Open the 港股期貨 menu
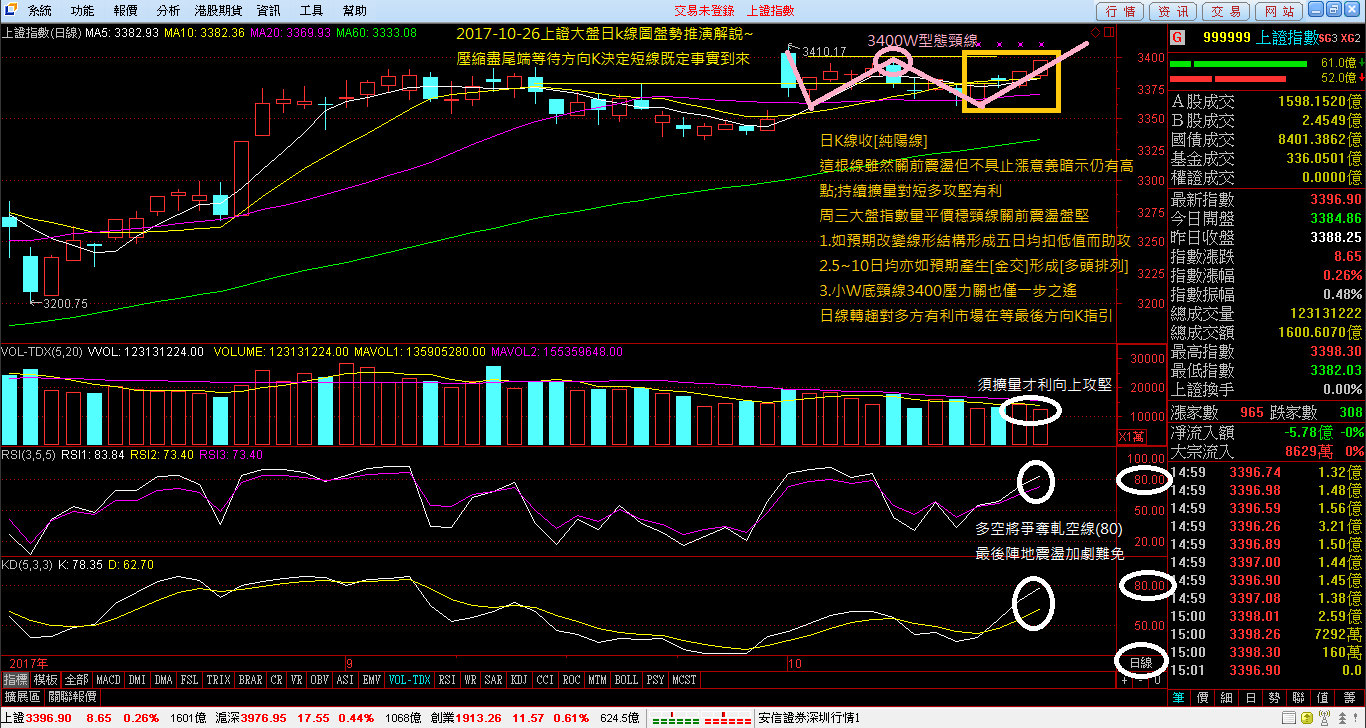This screenshot has height=728, width=1366. 219,11
